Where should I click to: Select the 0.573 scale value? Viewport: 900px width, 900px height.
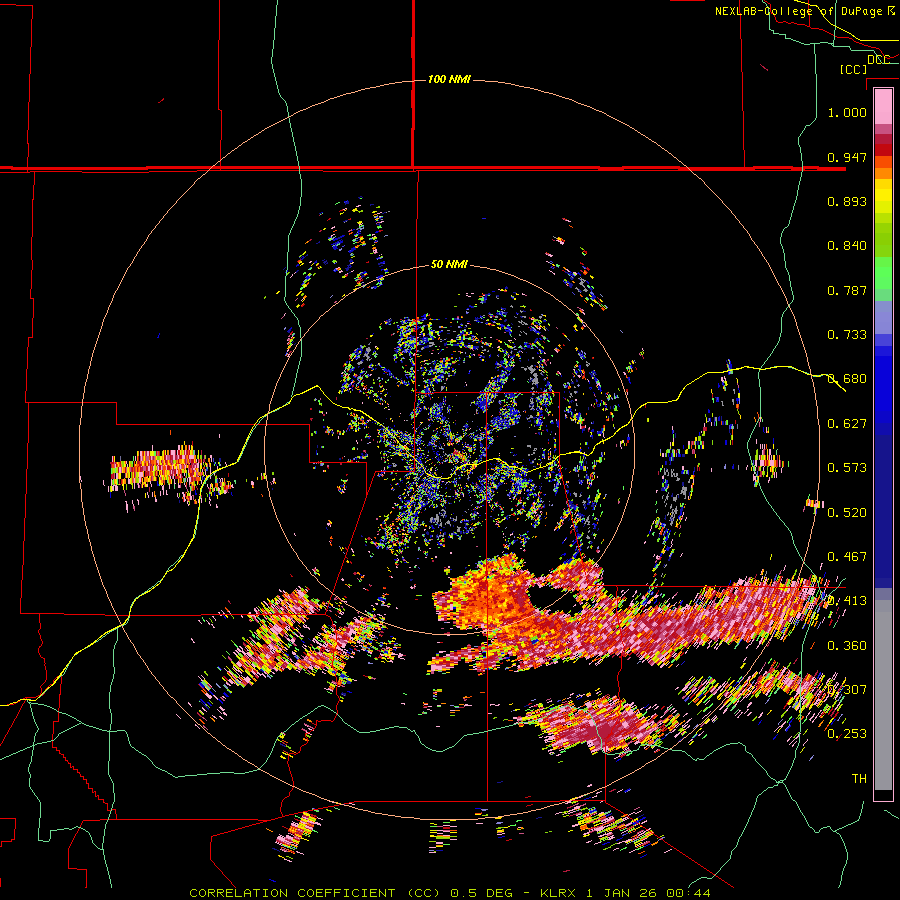point(847,468)
